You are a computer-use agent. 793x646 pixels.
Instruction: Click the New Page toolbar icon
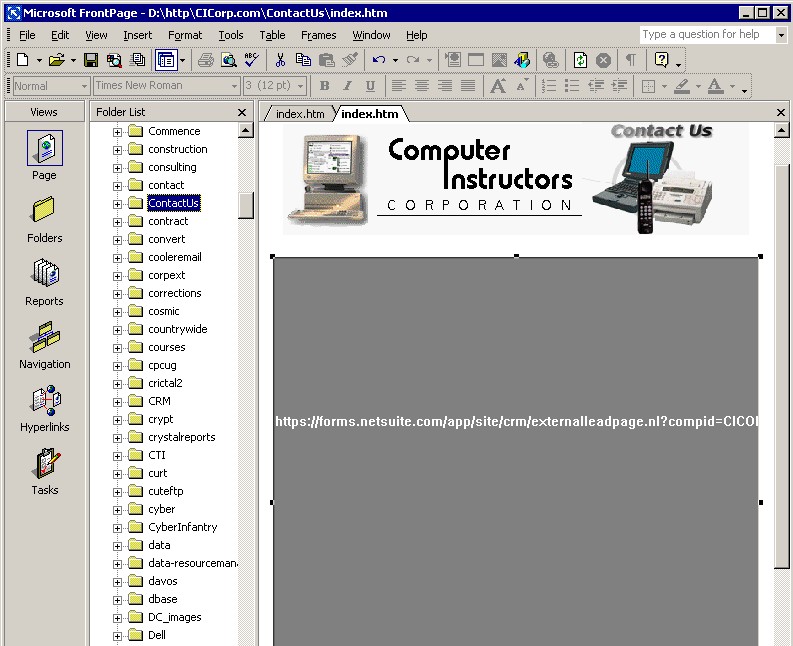pos(22,60)
